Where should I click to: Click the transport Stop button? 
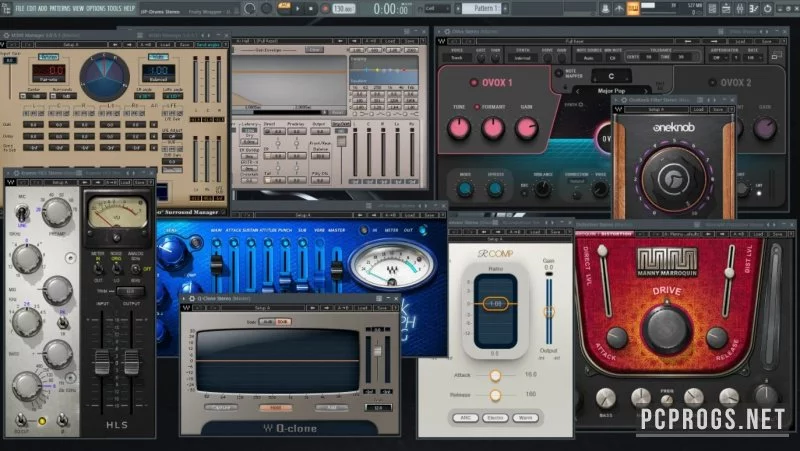tap(311, 9)
